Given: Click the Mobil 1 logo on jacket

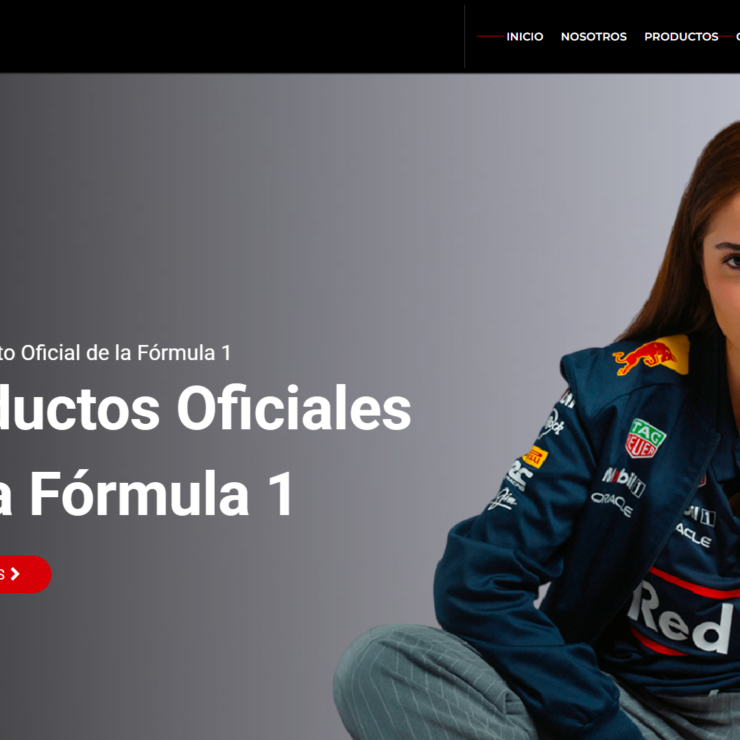Looking at the screenshot, I should [624, 481].
